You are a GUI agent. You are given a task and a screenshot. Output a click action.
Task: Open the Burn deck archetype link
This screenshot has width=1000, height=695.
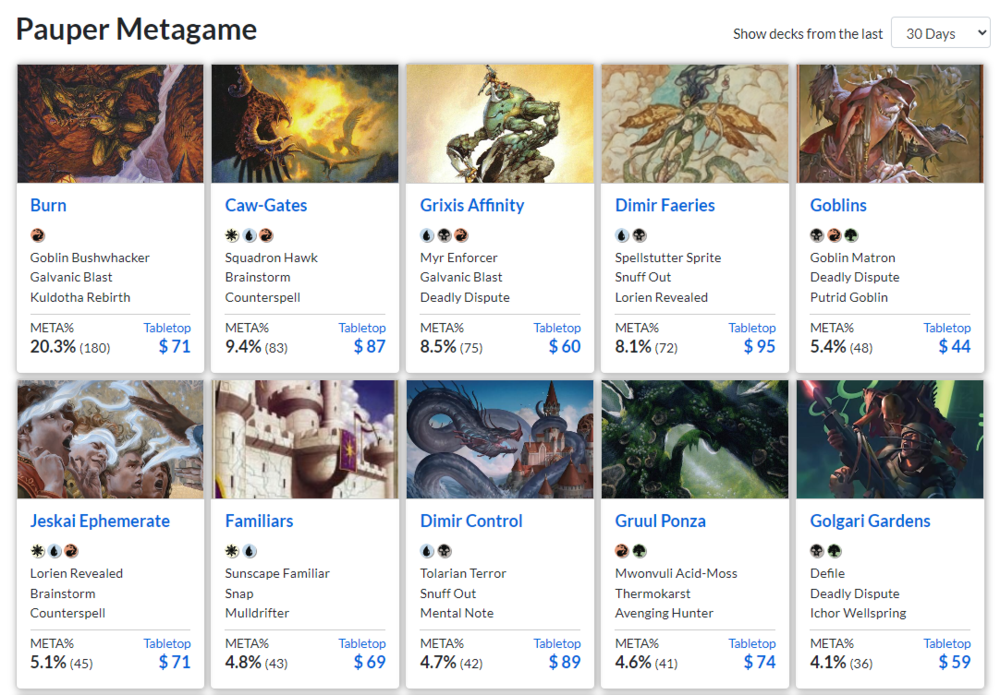48,205
